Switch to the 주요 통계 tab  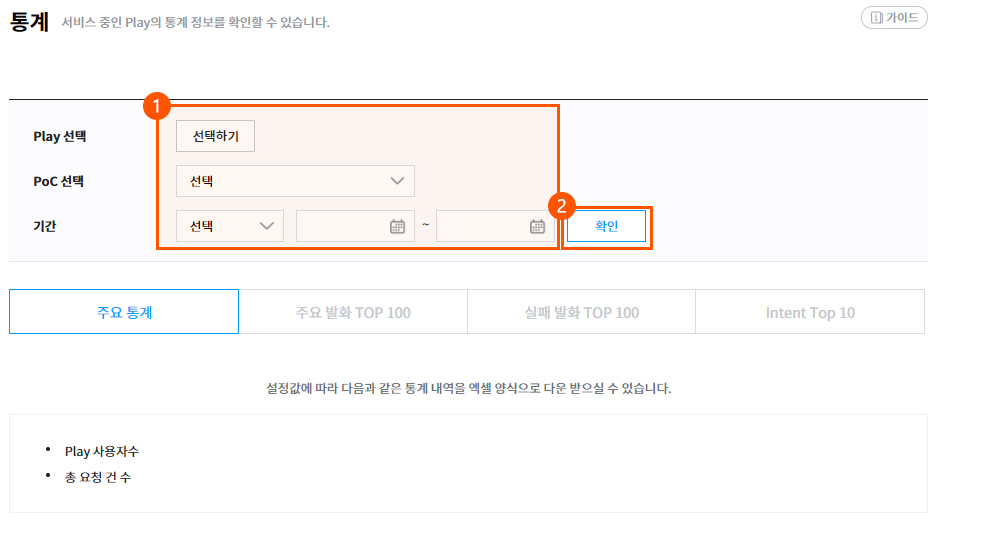pyautogui.click(x=124, y=312)
